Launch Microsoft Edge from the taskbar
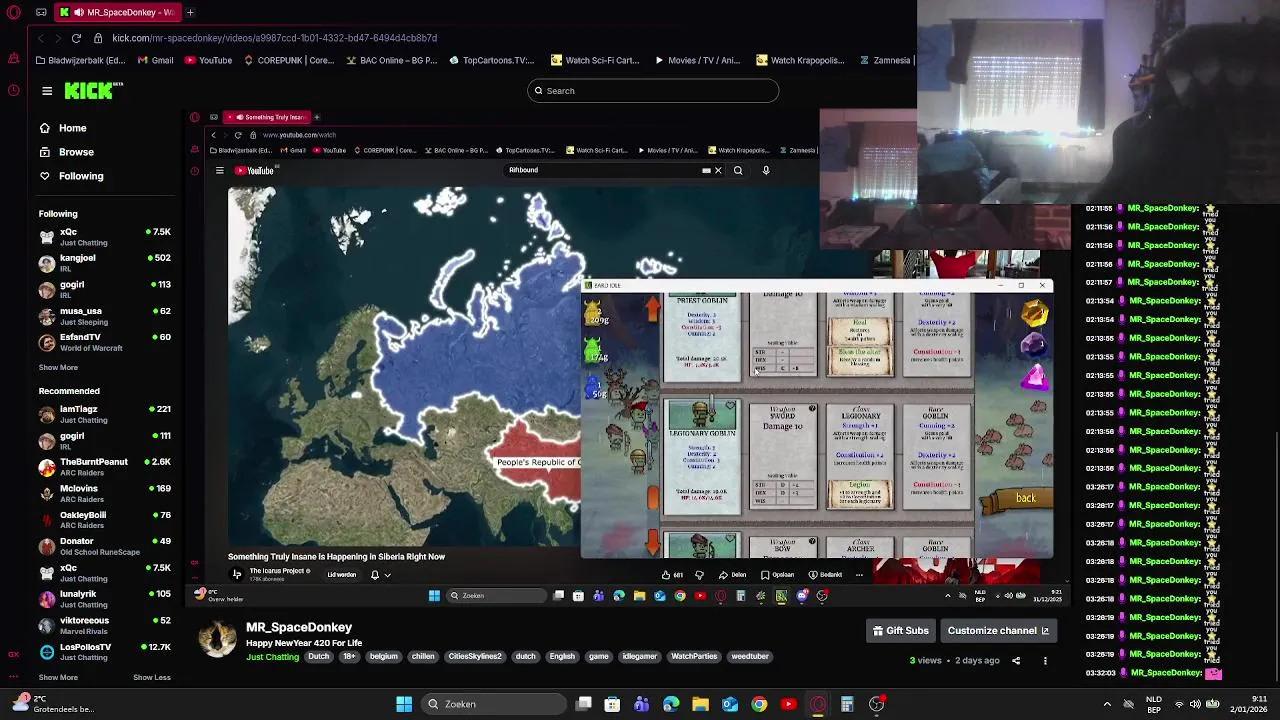This screenshot has height=720, width=1280. coord(671,704)
